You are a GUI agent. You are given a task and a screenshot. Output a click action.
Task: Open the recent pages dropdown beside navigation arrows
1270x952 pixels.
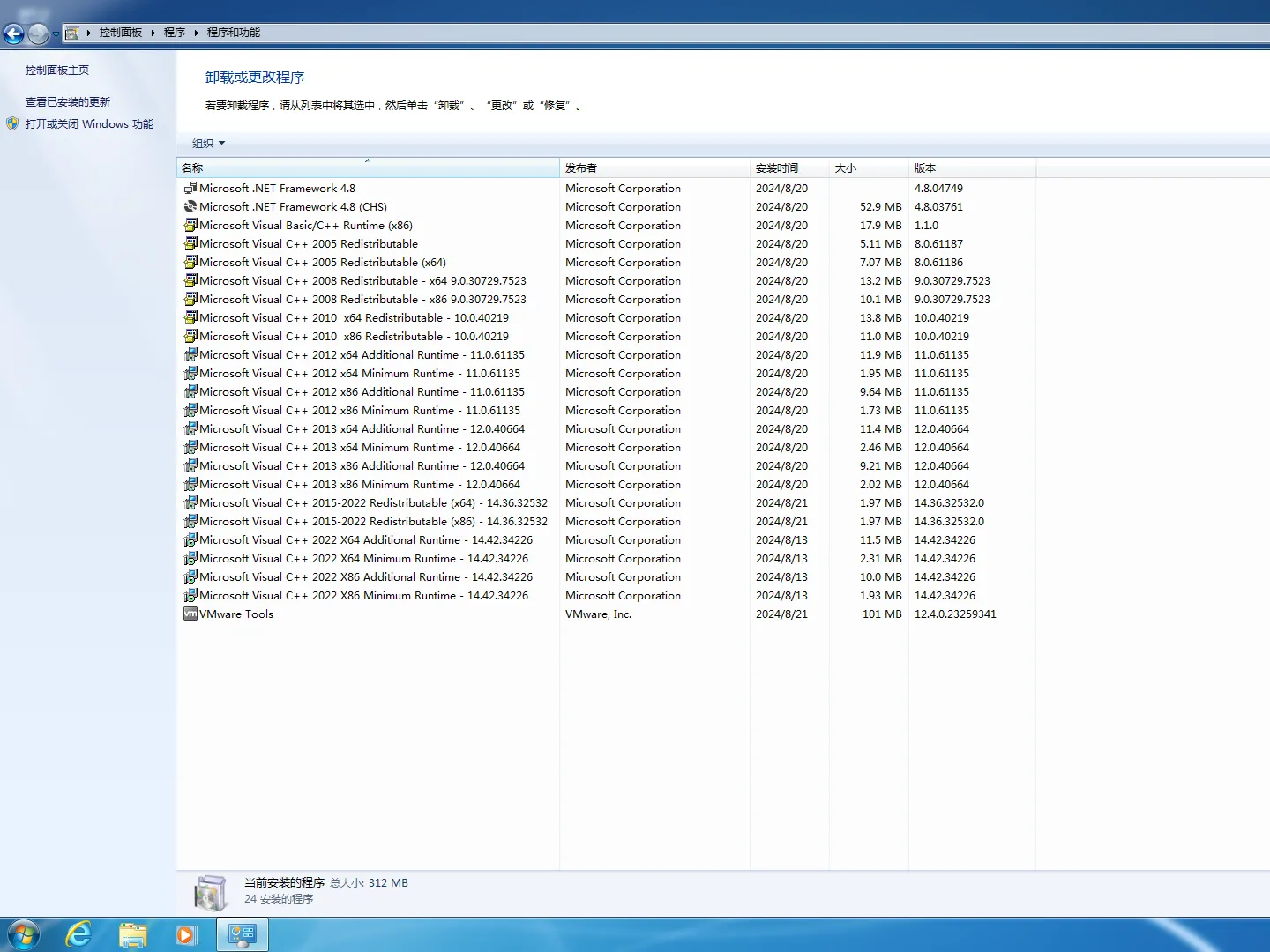pyautogui.click(x=55, y=33)
